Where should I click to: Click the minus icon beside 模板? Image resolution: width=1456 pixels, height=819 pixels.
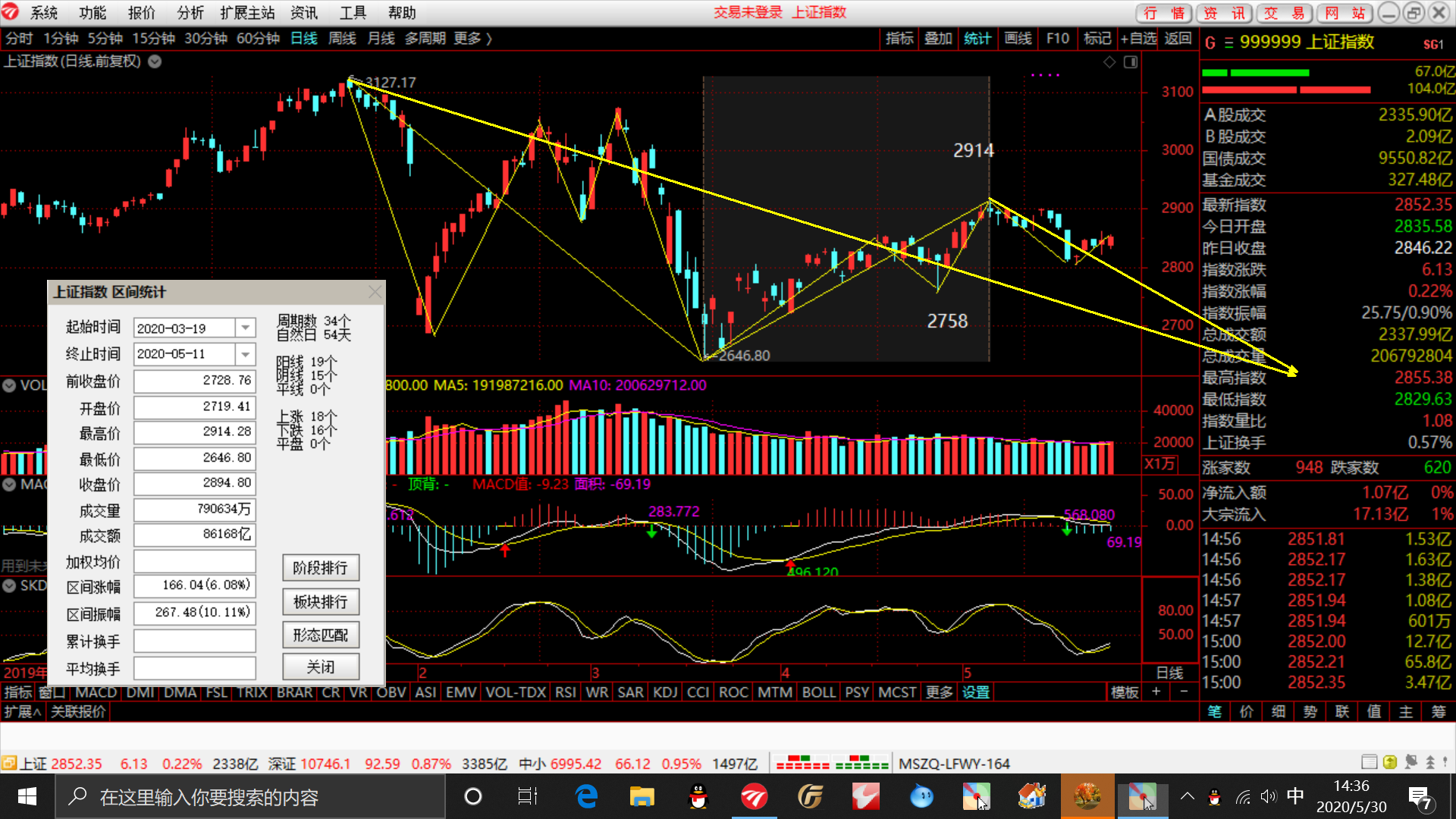coord(1184,692)
